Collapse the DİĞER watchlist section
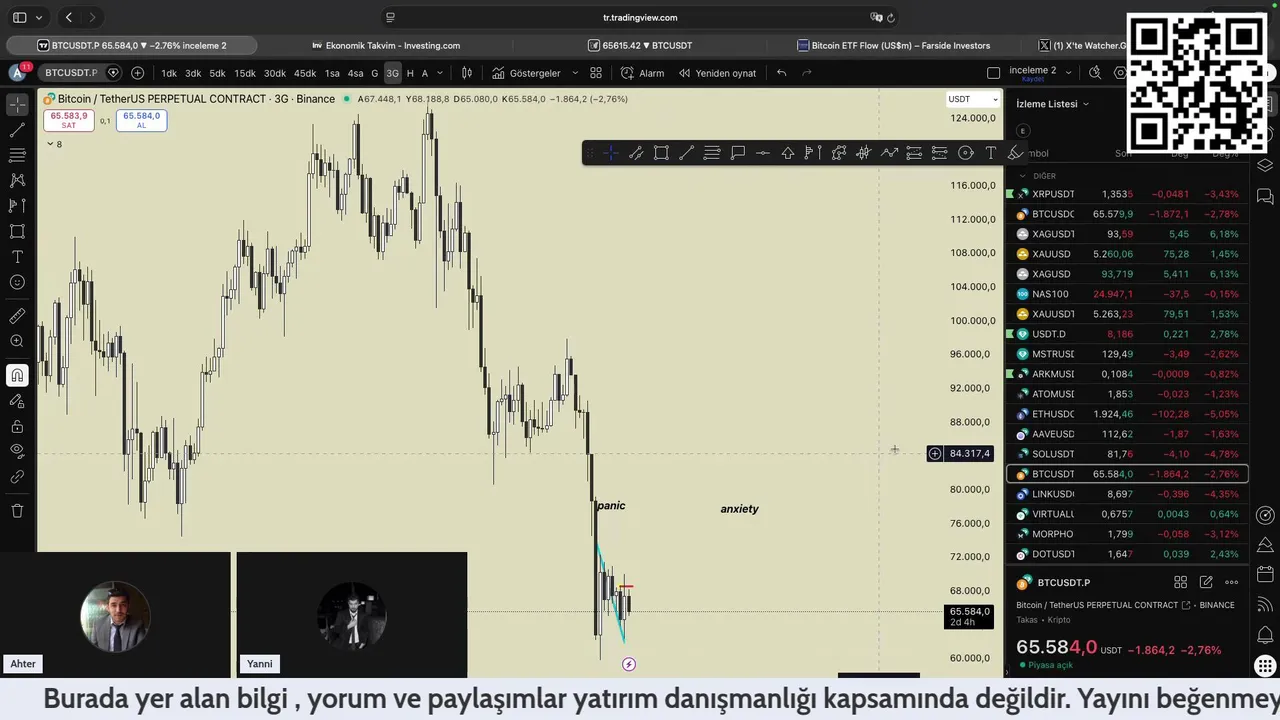This screenshot has height=720, width=1280. 1022,176
